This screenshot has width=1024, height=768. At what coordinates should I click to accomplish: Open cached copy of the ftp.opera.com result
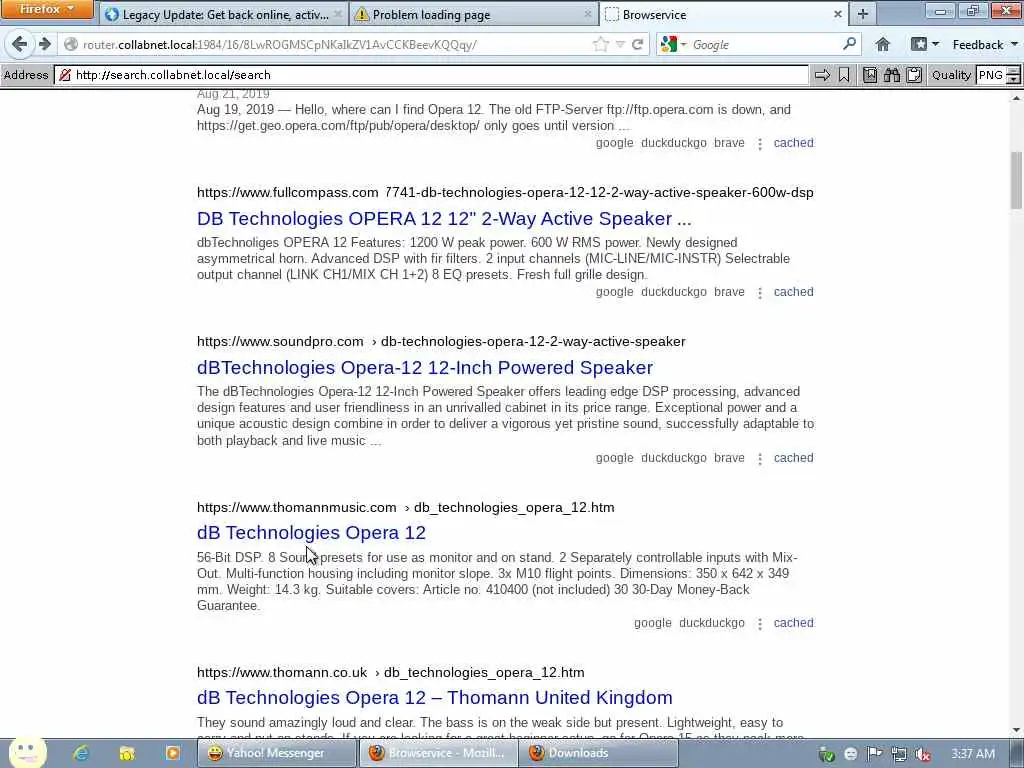[x=793, y=143]
